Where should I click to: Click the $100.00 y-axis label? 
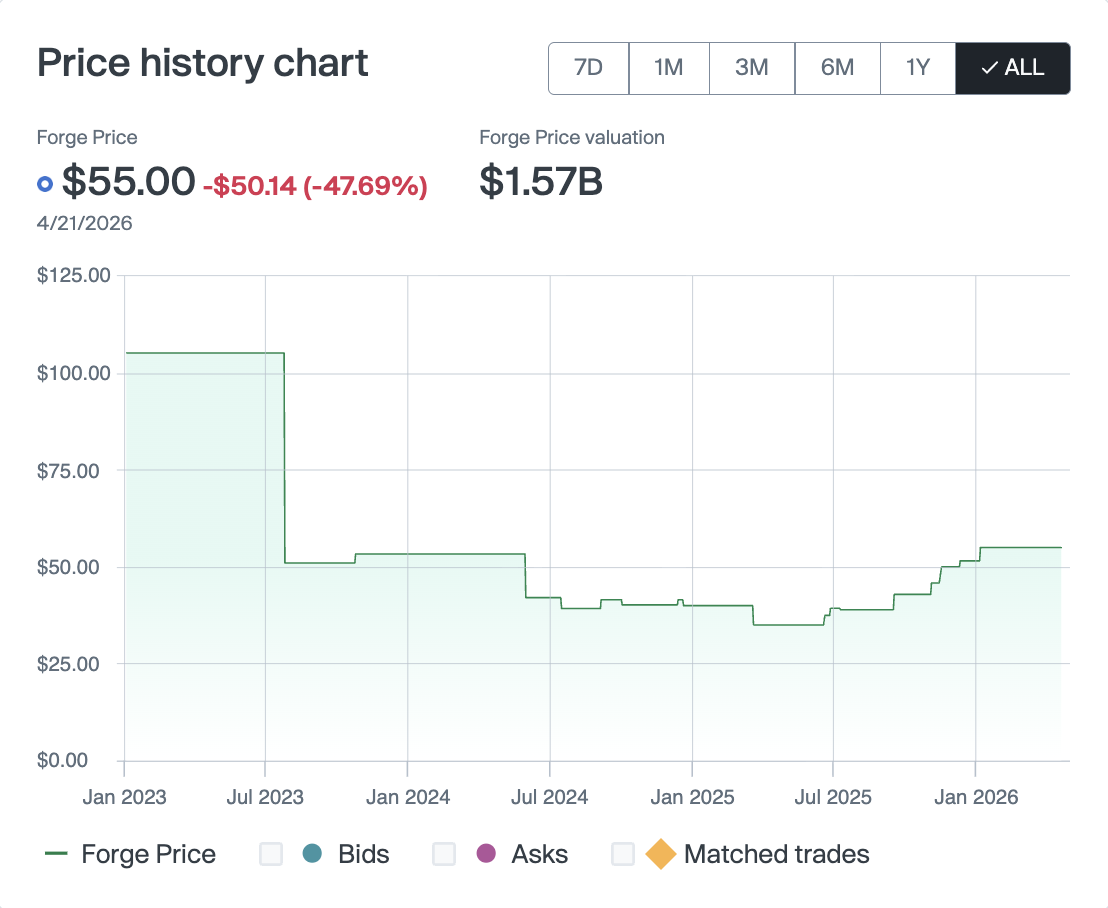74,373
